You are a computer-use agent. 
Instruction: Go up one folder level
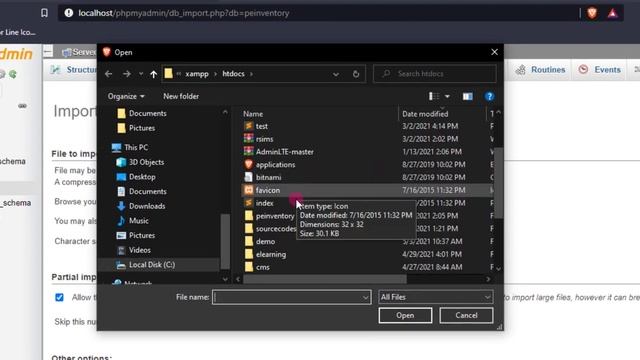pyautogui.click(x=153, y=74)
